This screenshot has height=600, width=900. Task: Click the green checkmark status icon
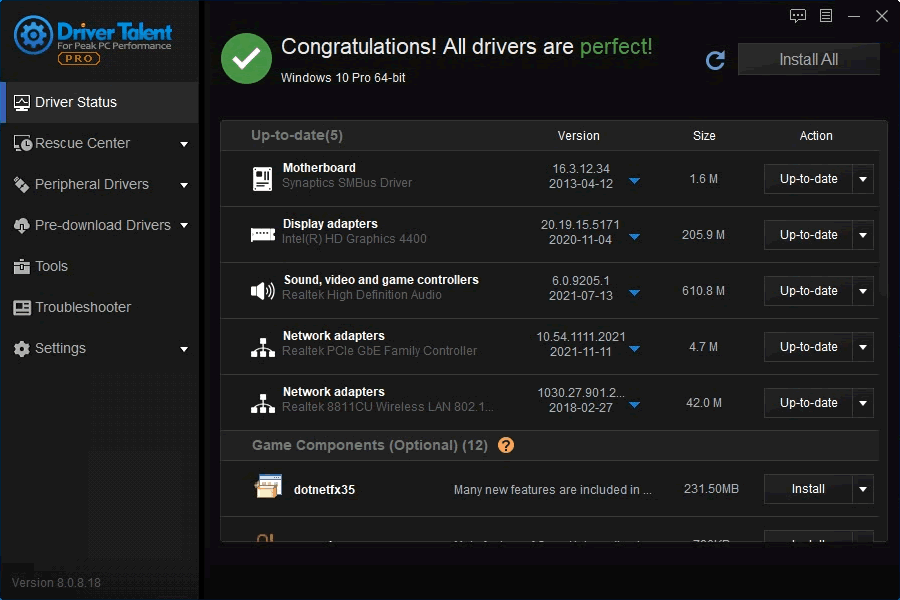coord(246,59)
